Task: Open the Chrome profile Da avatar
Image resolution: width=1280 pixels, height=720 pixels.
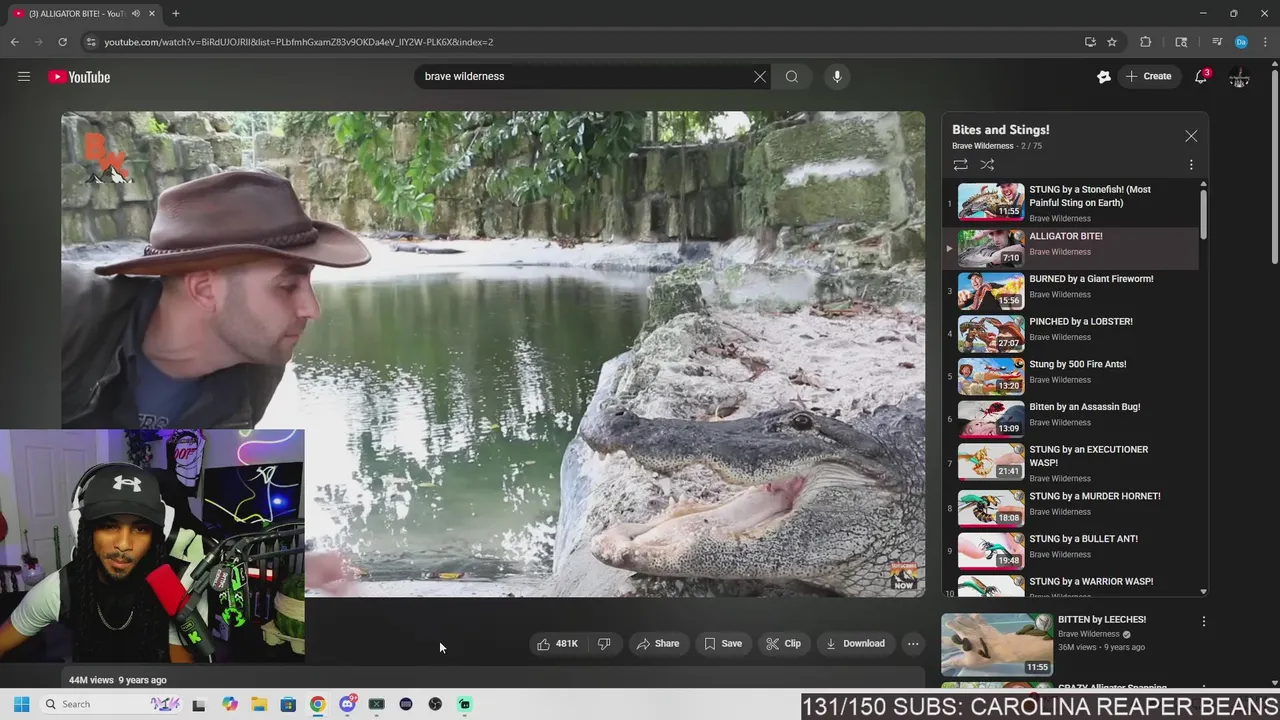Action: coord(1241,42)
